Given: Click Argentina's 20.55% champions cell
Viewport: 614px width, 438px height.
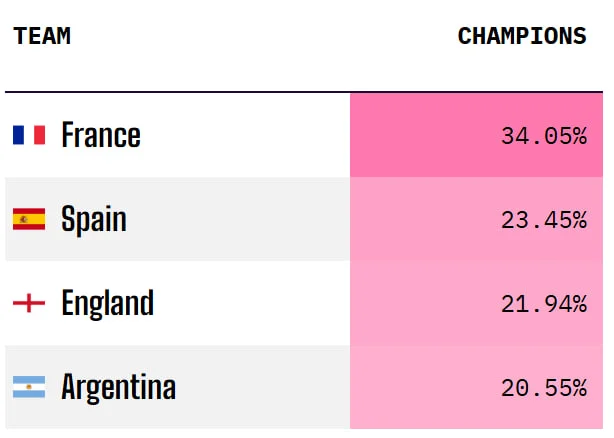Looking at the screenshot, I should 476,387.
